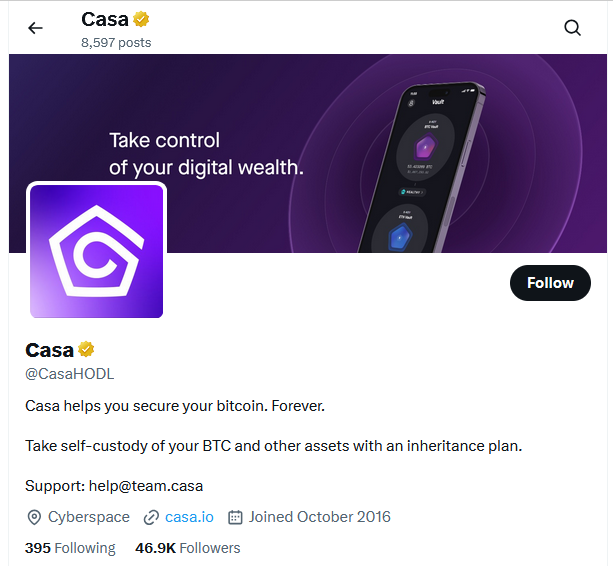The width and height of the screenshot is (613, 566).
Task: Open search with the magnifier icon
Action: pos(573,28)
